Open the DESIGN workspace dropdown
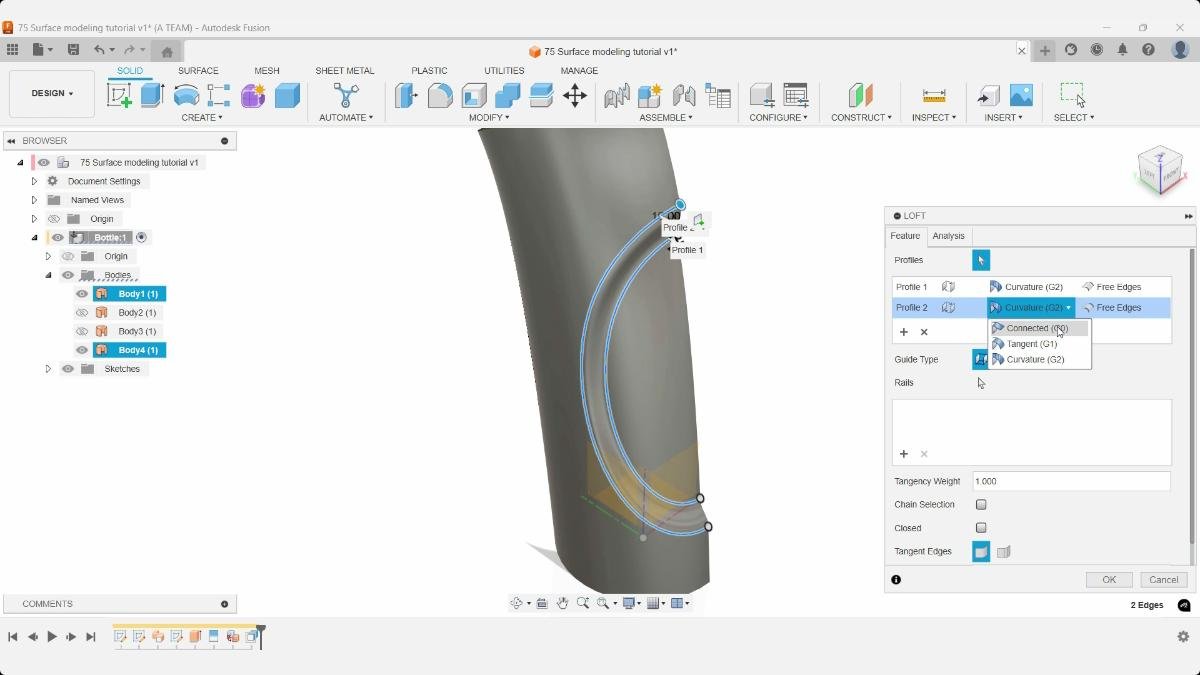The image size is (1200, 675). [x=52, y=94]
